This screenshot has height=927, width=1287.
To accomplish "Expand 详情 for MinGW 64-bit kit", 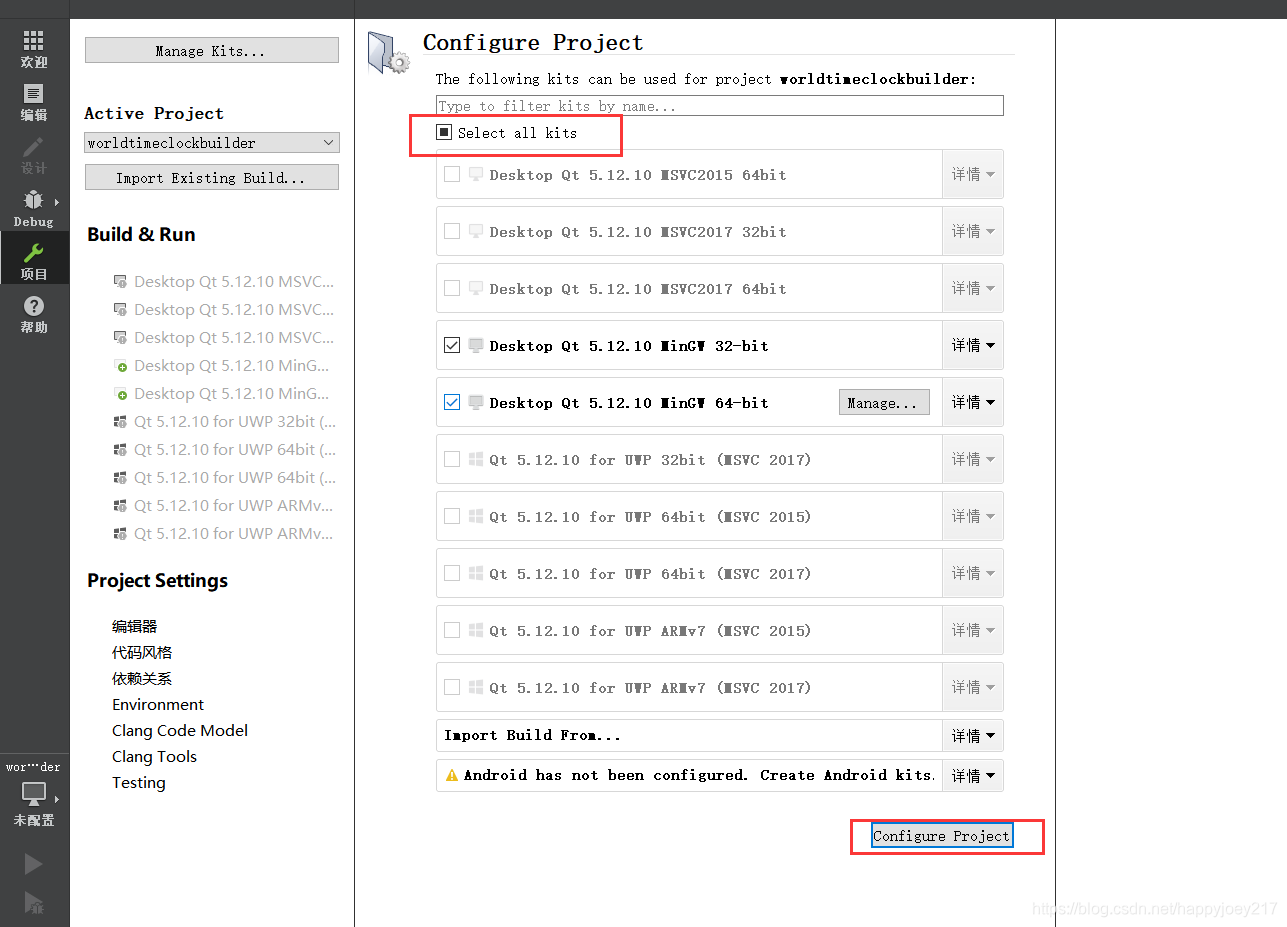I will point(973,402).
